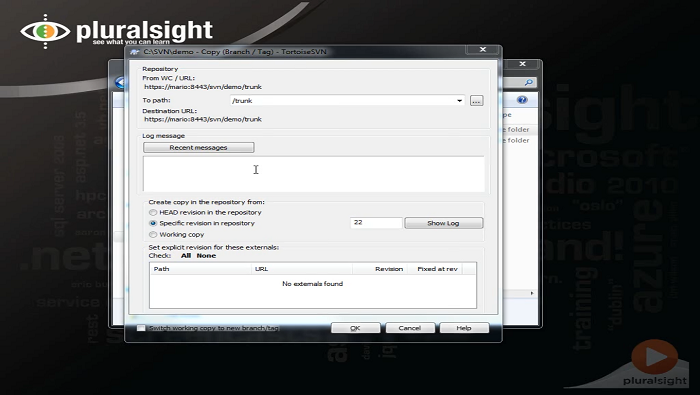This screenshot has height=395, width=700.
Task: Click the search magnifier in background window
Action: (x=529, y=83)
